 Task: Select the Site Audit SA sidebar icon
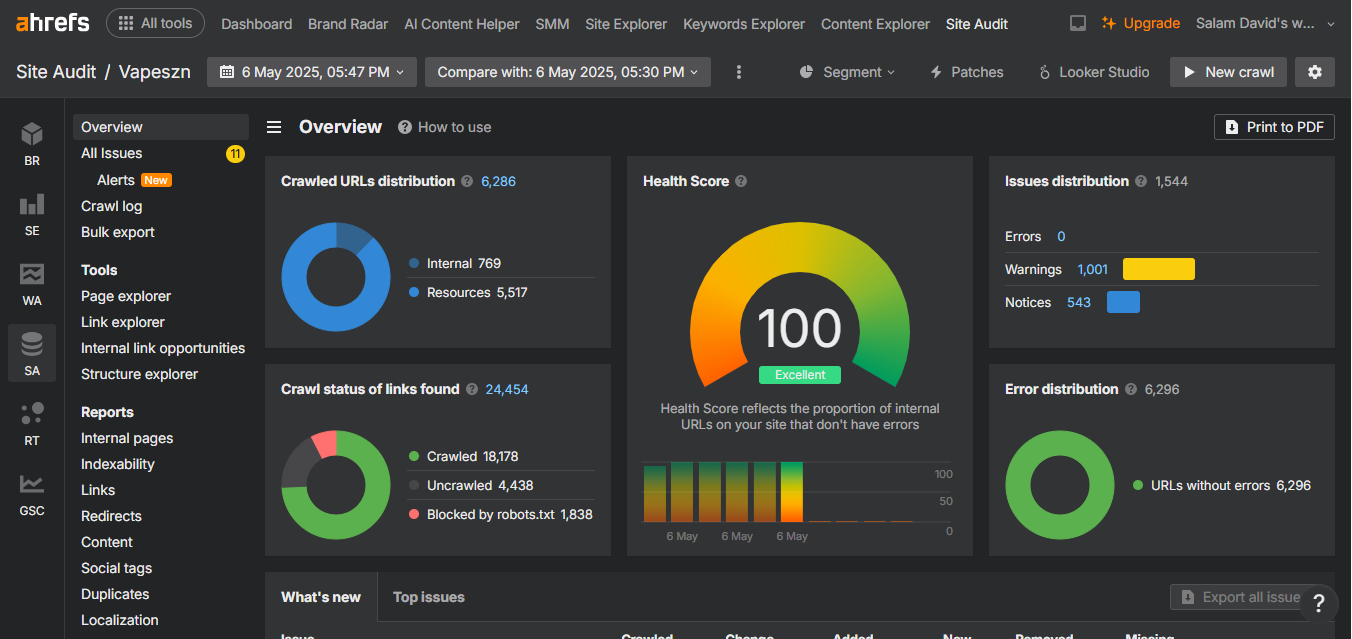point(32,354)
